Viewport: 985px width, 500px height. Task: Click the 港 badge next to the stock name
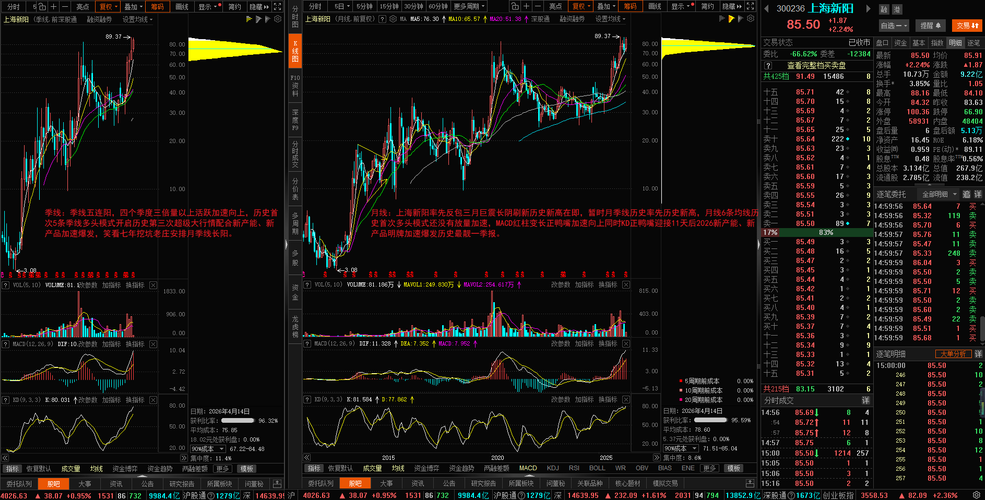(x=897, y=9)
